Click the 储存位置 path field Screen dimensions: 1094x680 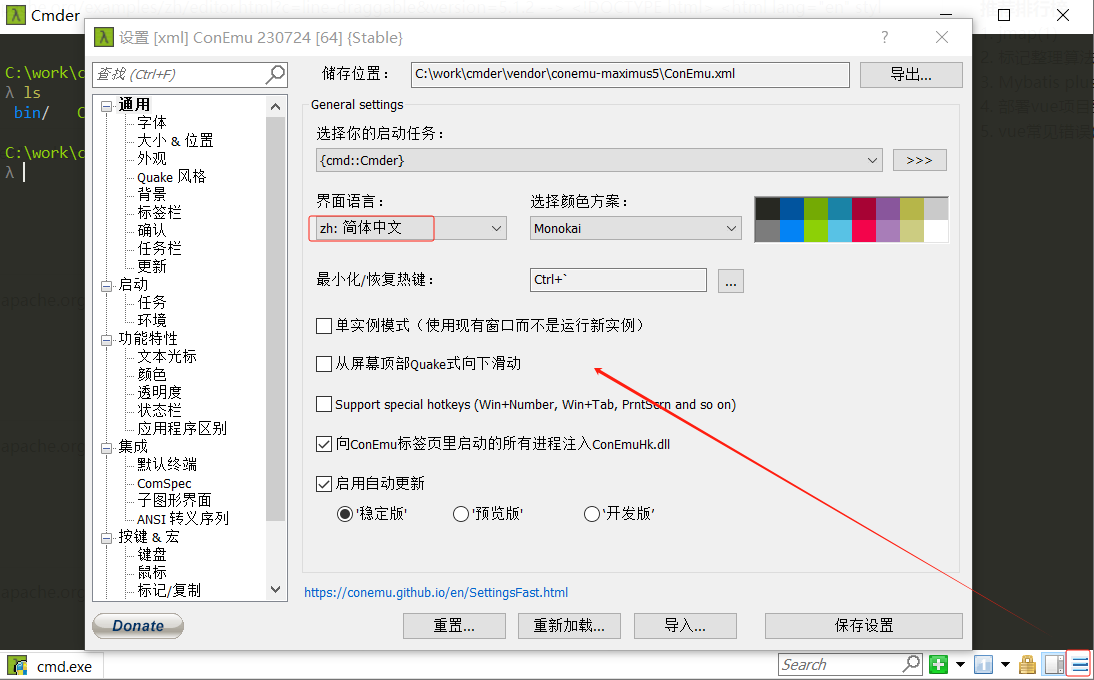click(631, 75)
